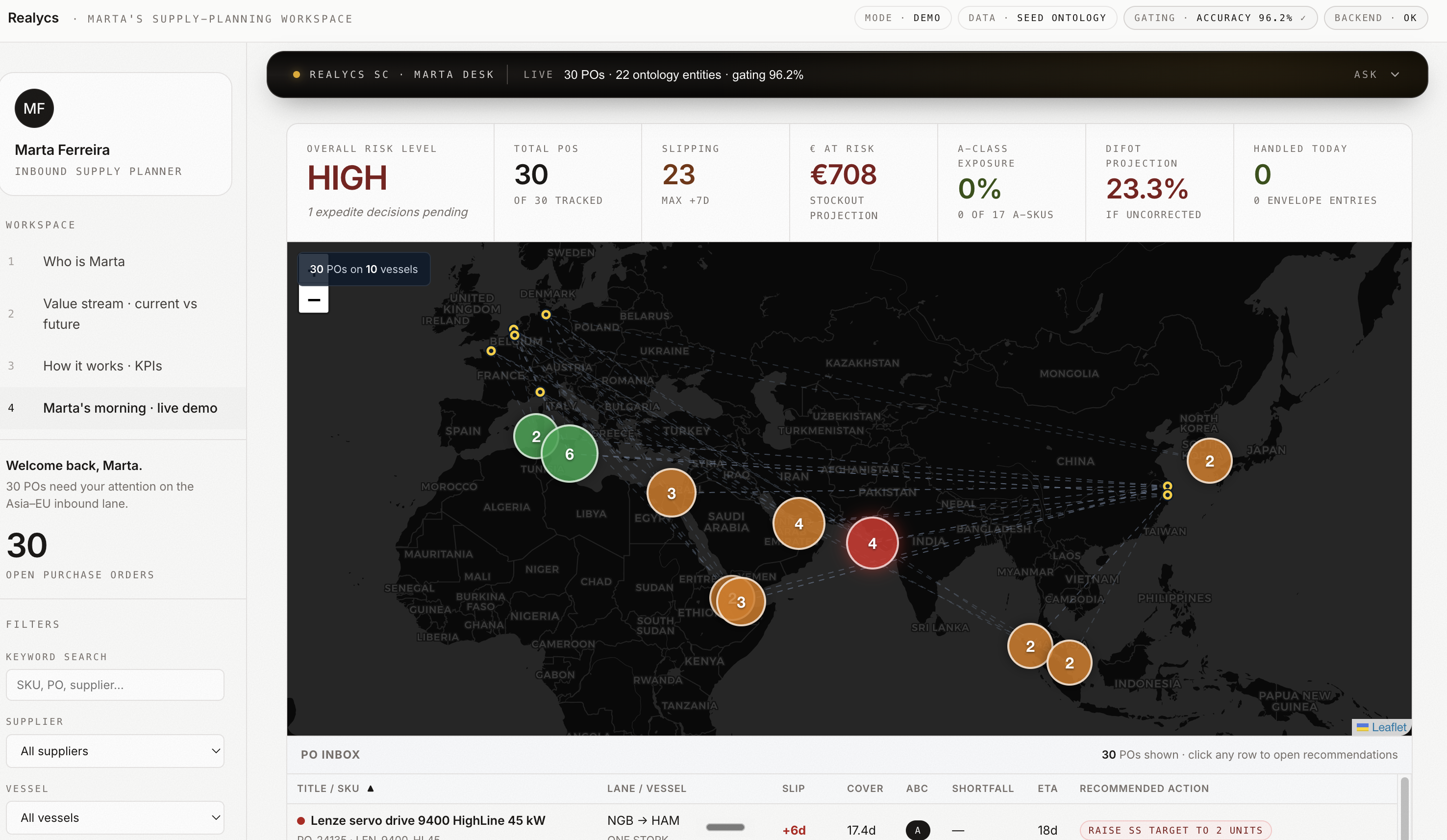Viewport: 1447px width, 840px height.
Task: Sort by Title / SKU arrow
Action: [x=371, y=789]
